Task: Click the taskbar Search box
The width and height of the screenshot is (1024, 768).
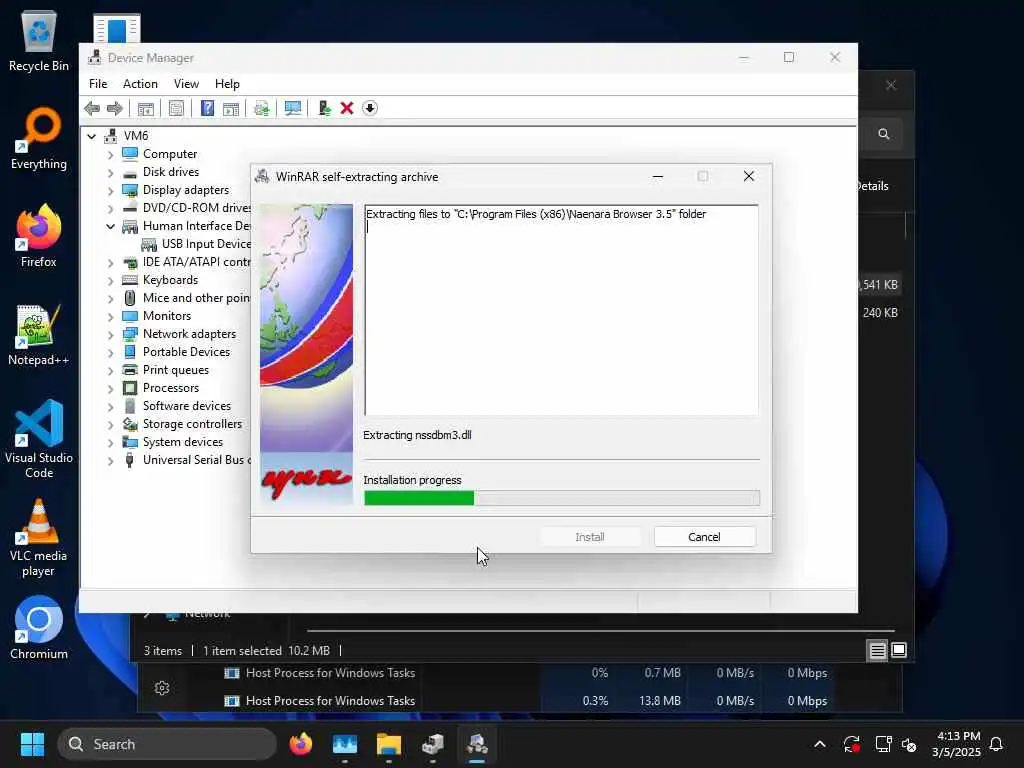Action: [167, 744]
